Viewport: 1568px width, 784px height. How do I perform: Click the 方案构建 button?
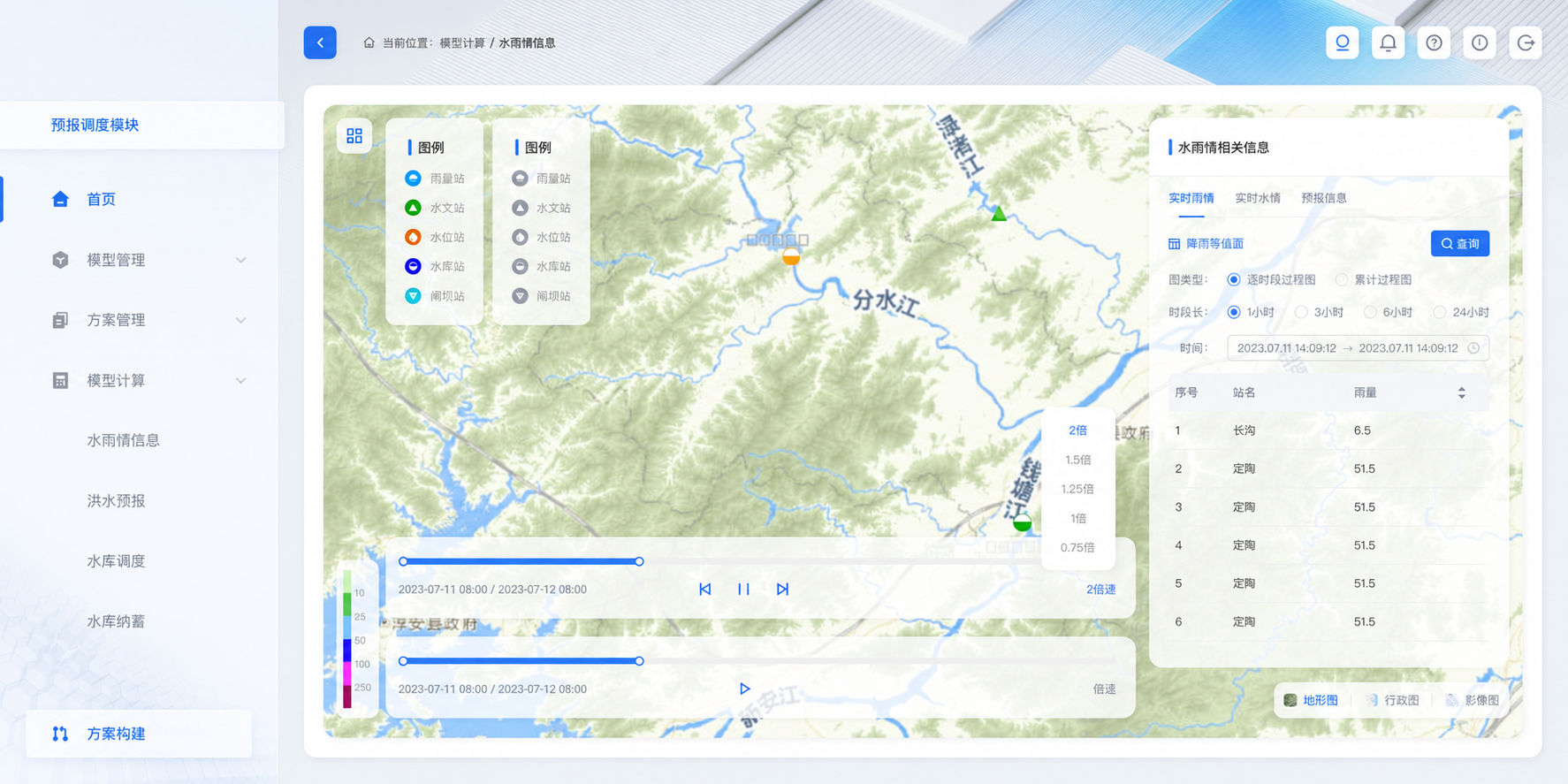139,734
